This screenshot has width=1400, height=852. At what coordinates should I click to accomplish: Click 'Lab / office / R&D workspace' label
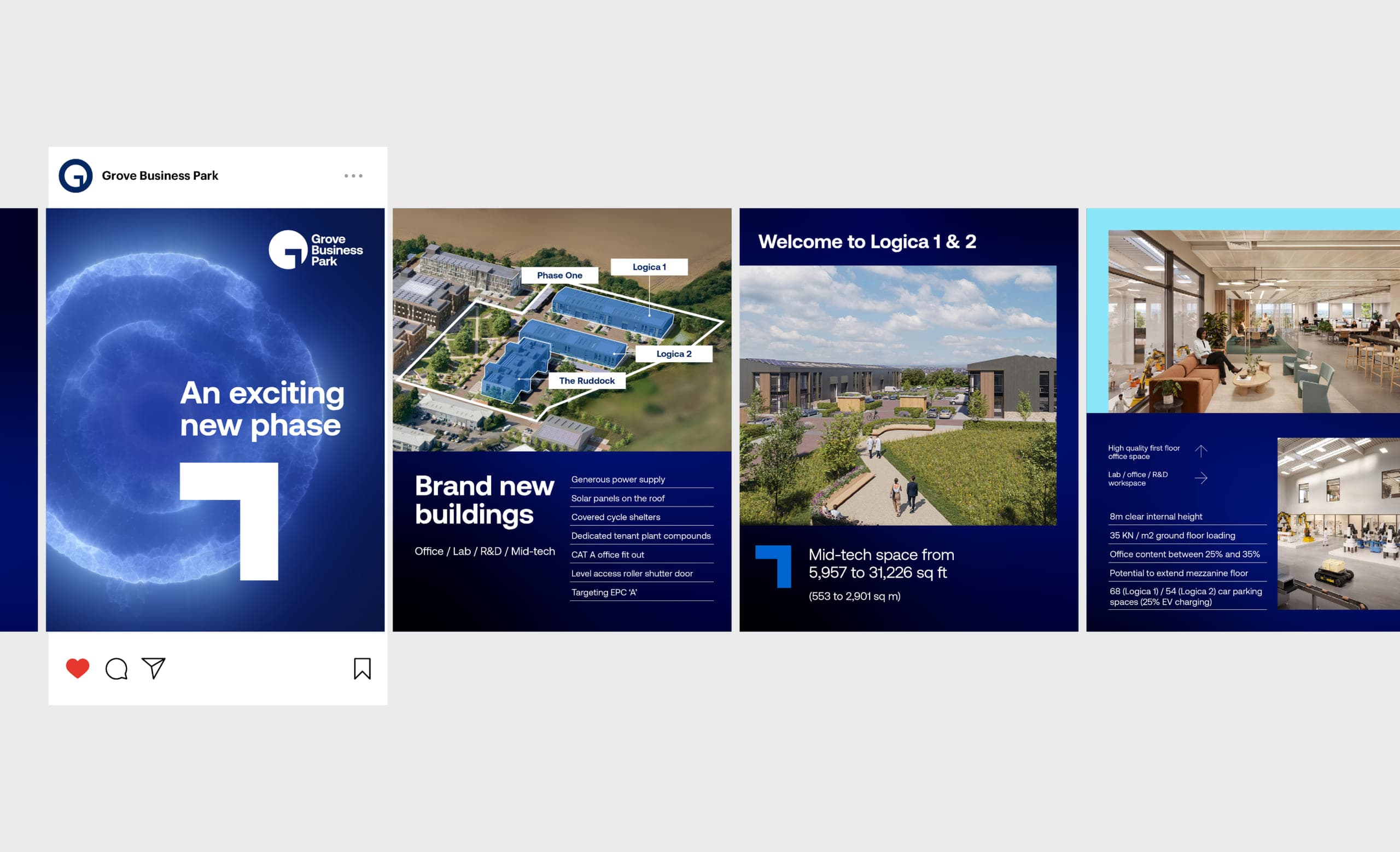(1138, 479)
